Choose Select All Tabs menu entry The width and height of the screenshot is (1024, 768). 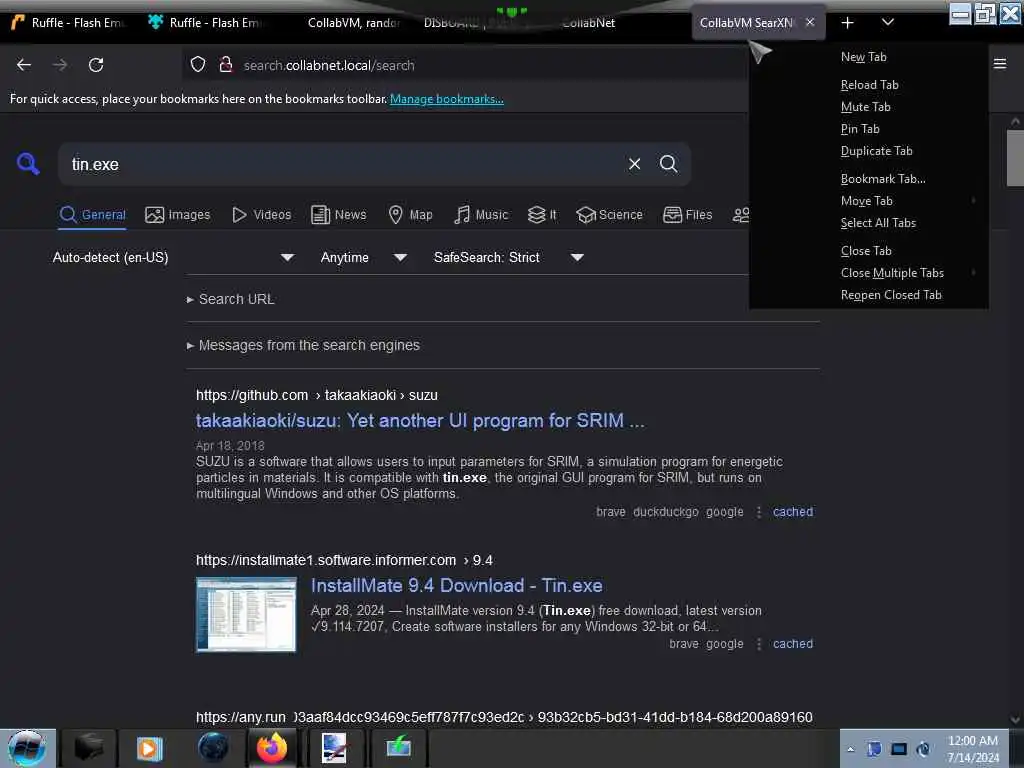(869, 223)
